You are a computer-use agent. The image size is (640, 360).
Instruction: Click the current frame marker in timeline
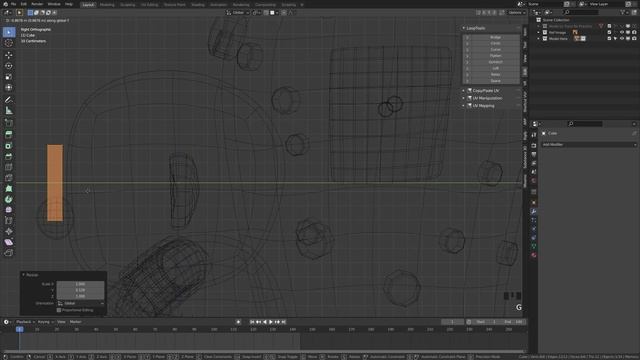(20, 329)
